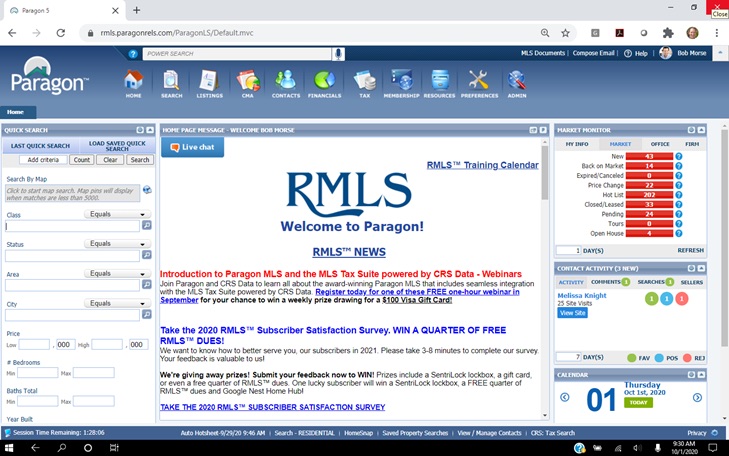Click the Area field lookup icon
The image size is (729, 456).
tap(146, 284)
